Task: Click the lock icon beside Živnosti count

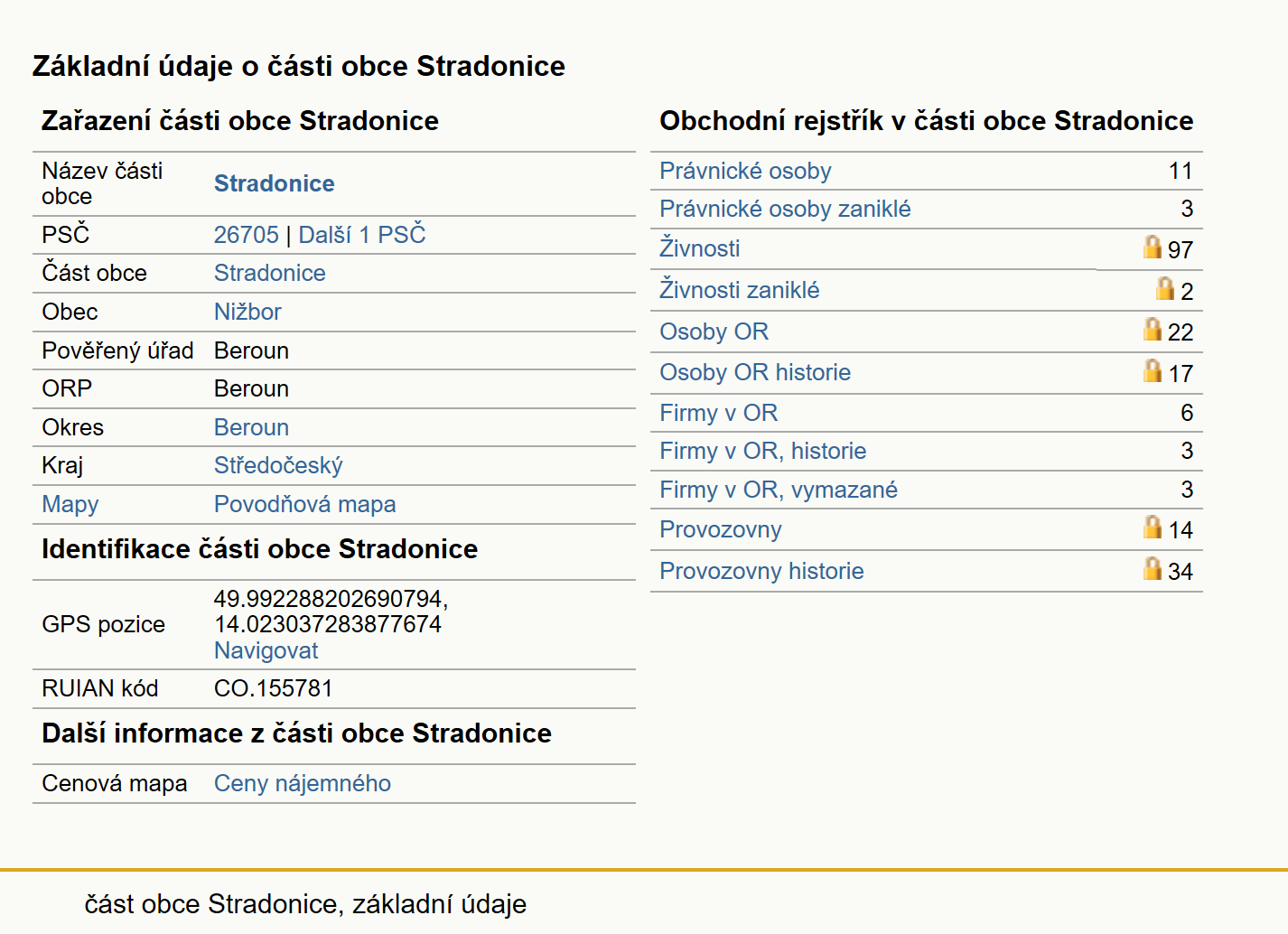Action: click(1152, 247)
